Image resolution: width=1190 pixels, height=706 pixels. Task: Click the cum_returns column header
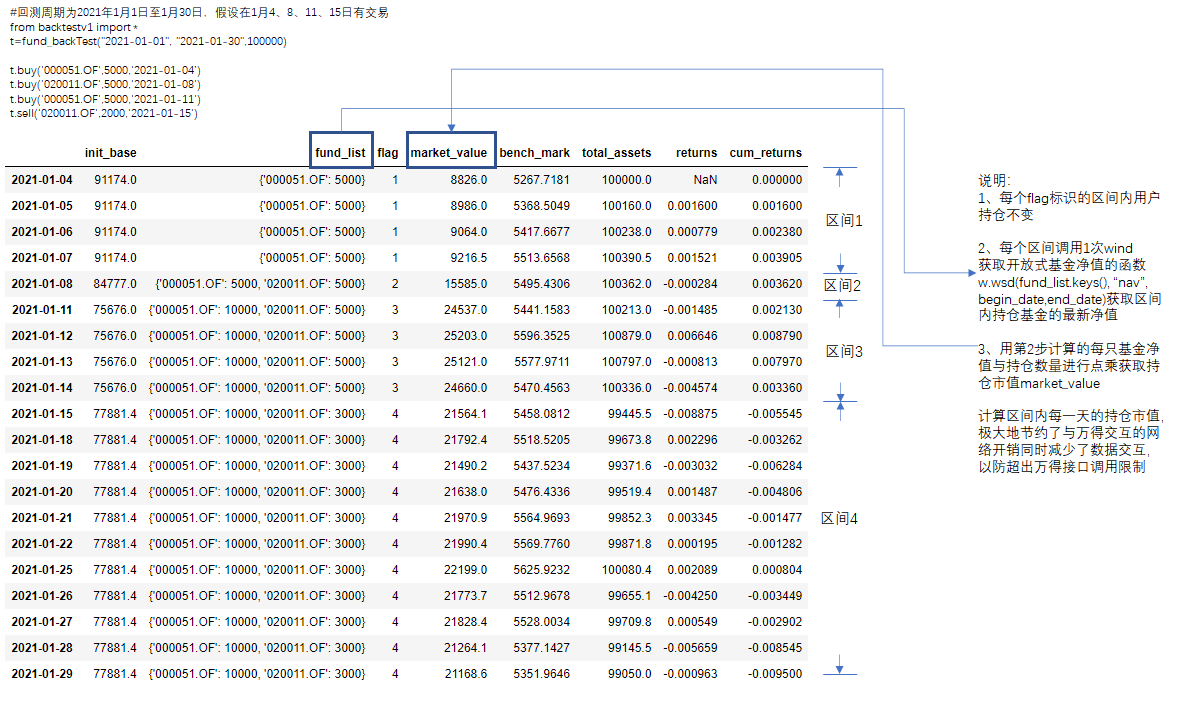tap(765, 153)
